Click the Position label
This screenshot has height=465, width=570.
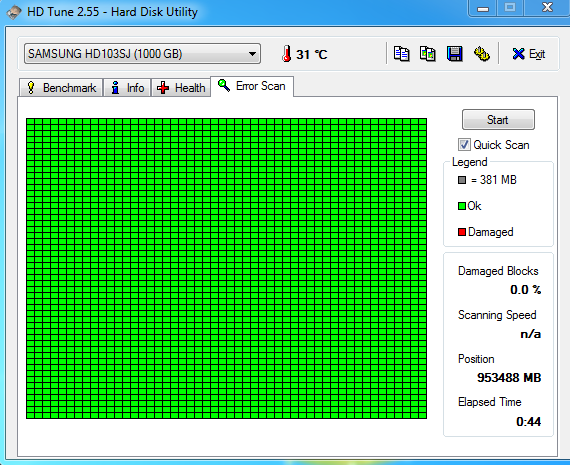(476, 359)
